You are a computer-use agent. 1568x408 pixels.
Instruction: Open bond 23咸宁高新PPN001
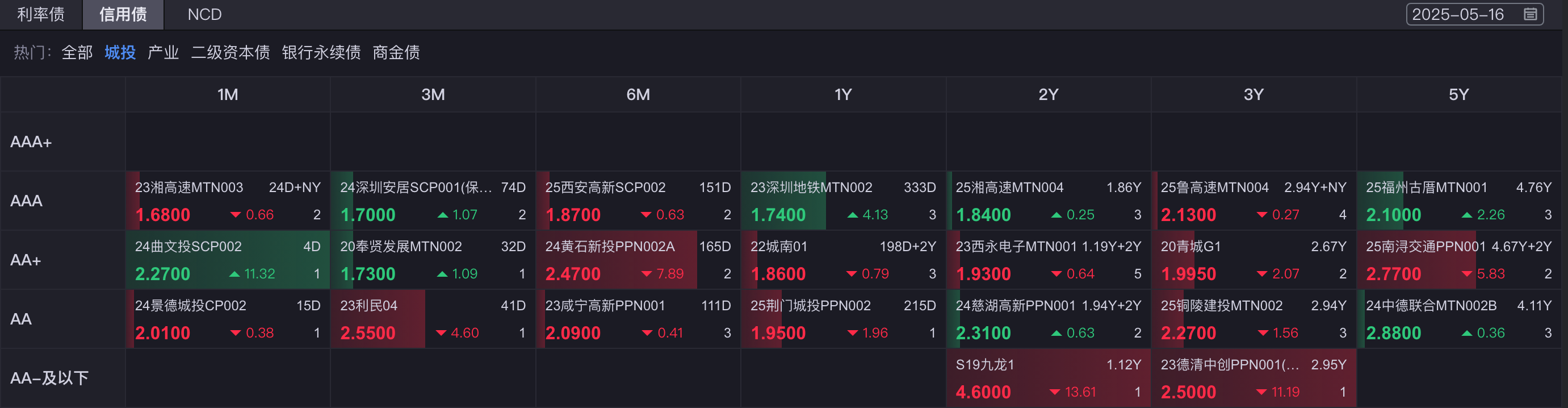605,306
